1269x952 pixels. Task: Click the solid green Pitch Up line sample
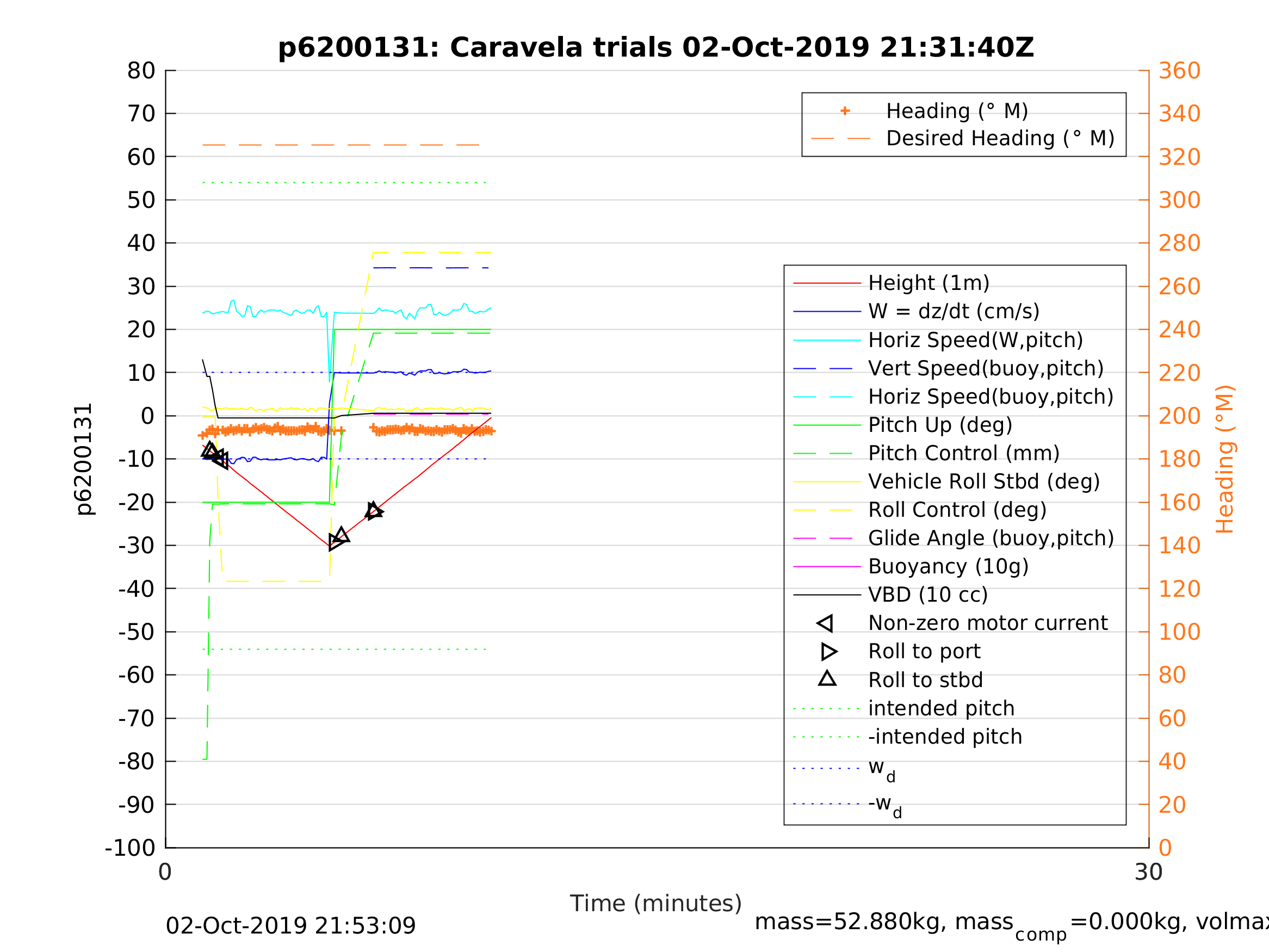click(x=827, y=425)
